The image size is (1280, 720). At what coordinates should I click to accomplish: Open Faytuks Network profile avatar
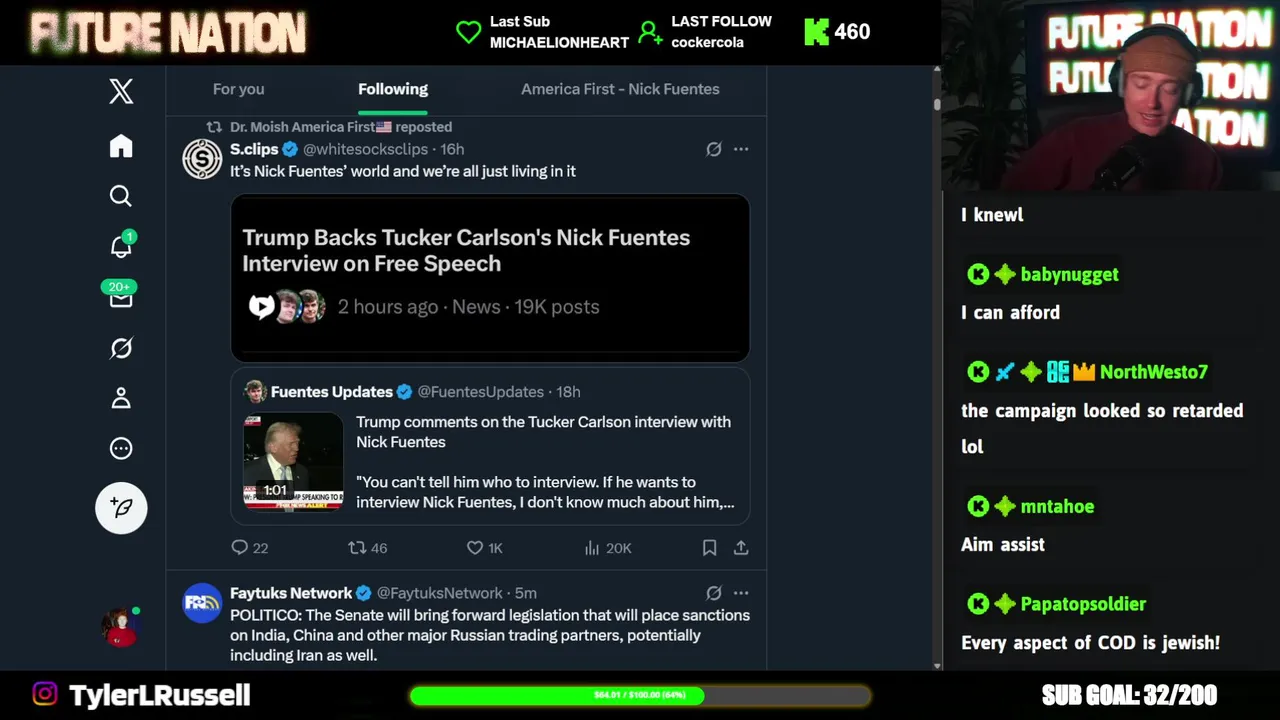202,603
